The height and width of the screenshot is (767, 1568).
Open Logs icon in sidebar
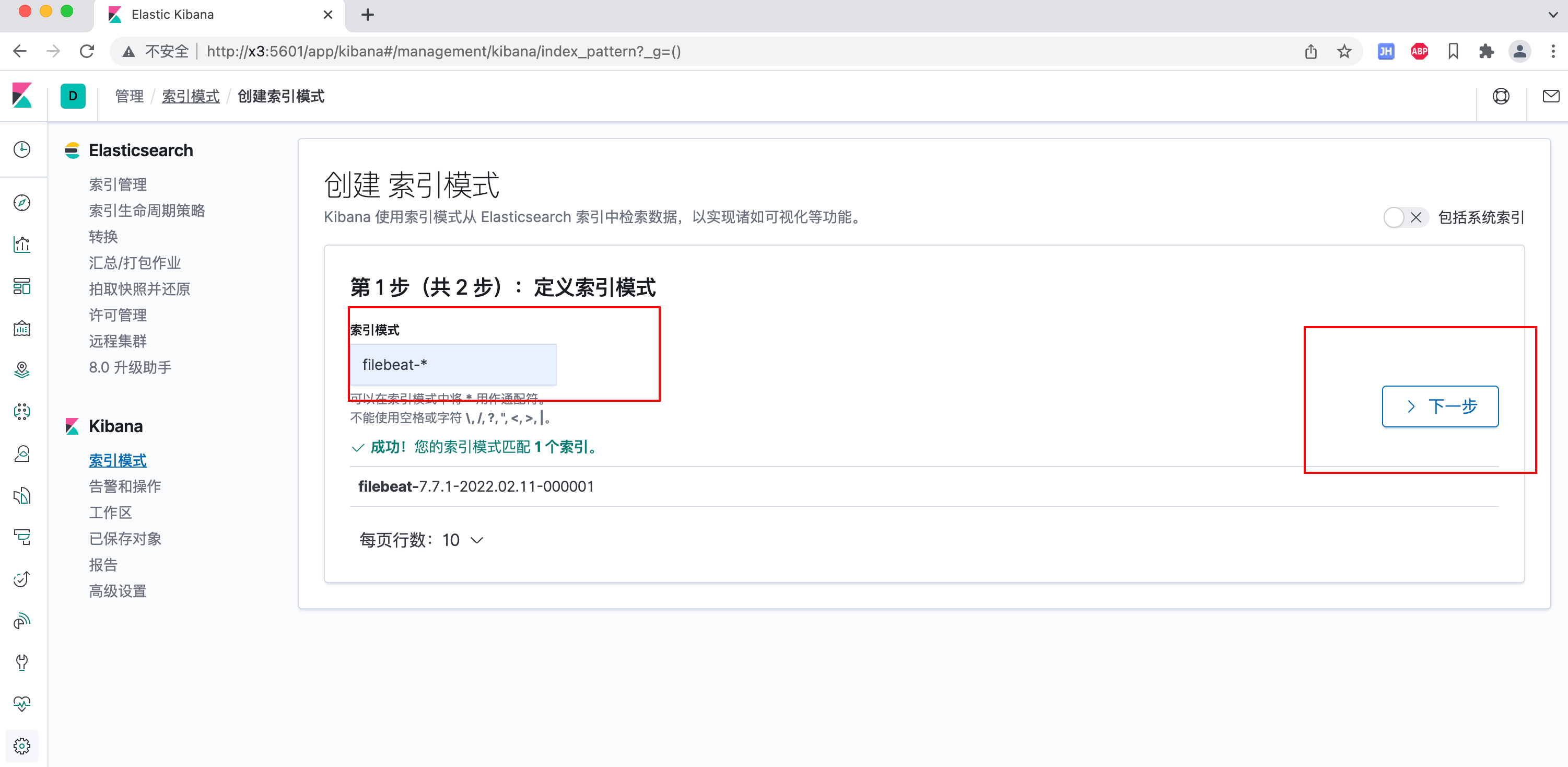point(22,495)
